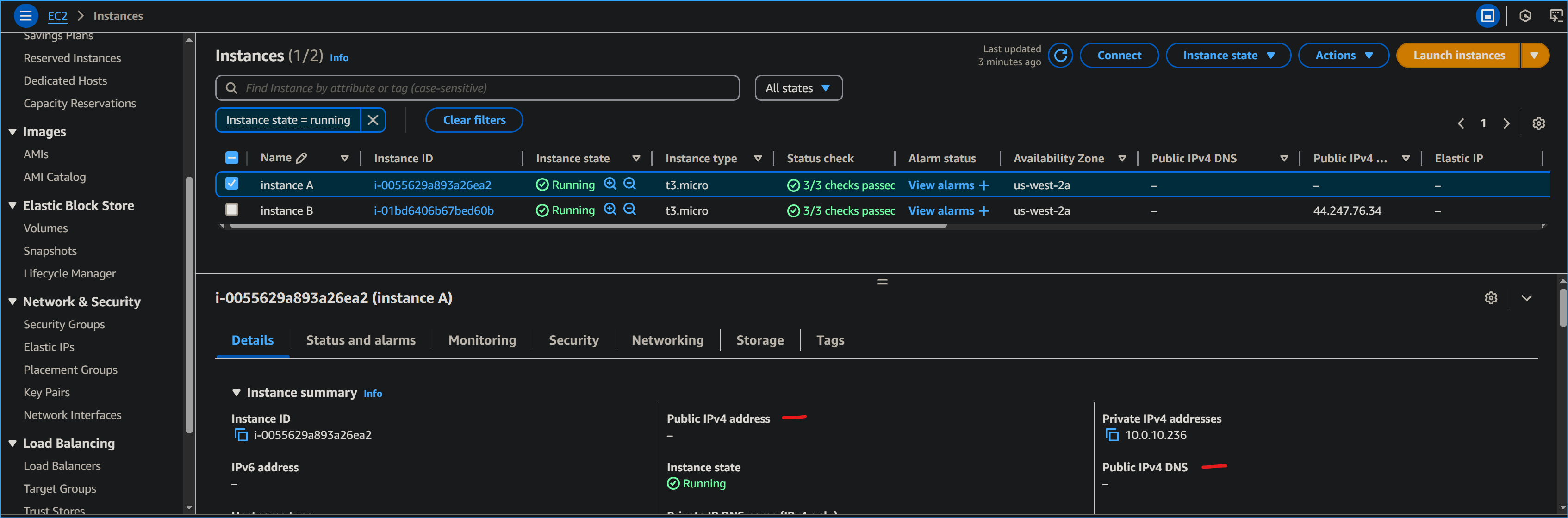The image size is (1568, 518).
Task: Open the hamburger navigation menu
Action: [x=25, y=16]
